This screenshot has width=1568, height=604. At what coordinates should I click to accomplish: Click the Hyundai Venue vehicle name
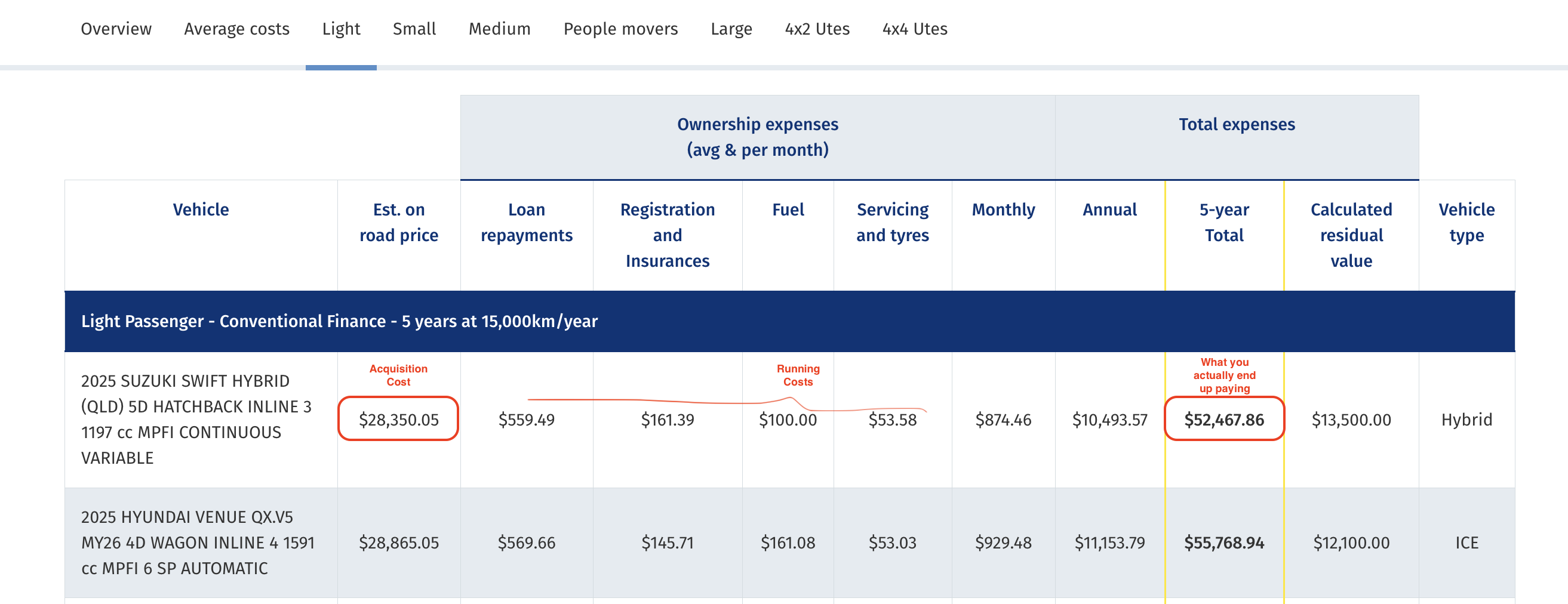click(x=197, y=542)
